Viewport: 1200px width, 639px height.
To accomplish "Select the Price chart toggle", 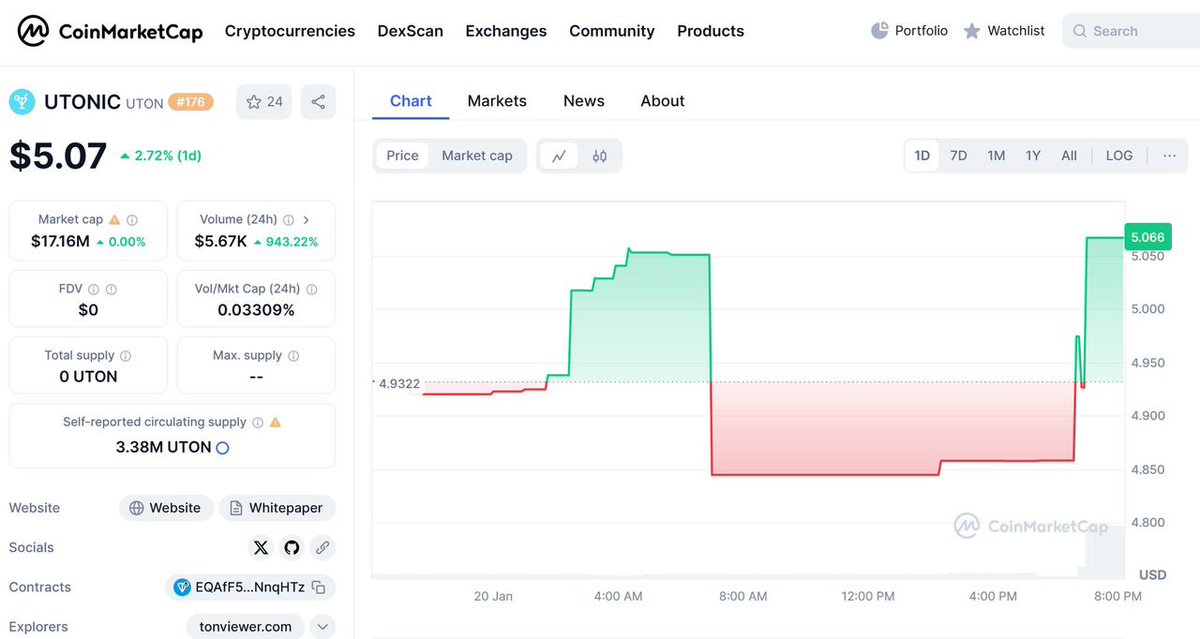I will (402, 156).
